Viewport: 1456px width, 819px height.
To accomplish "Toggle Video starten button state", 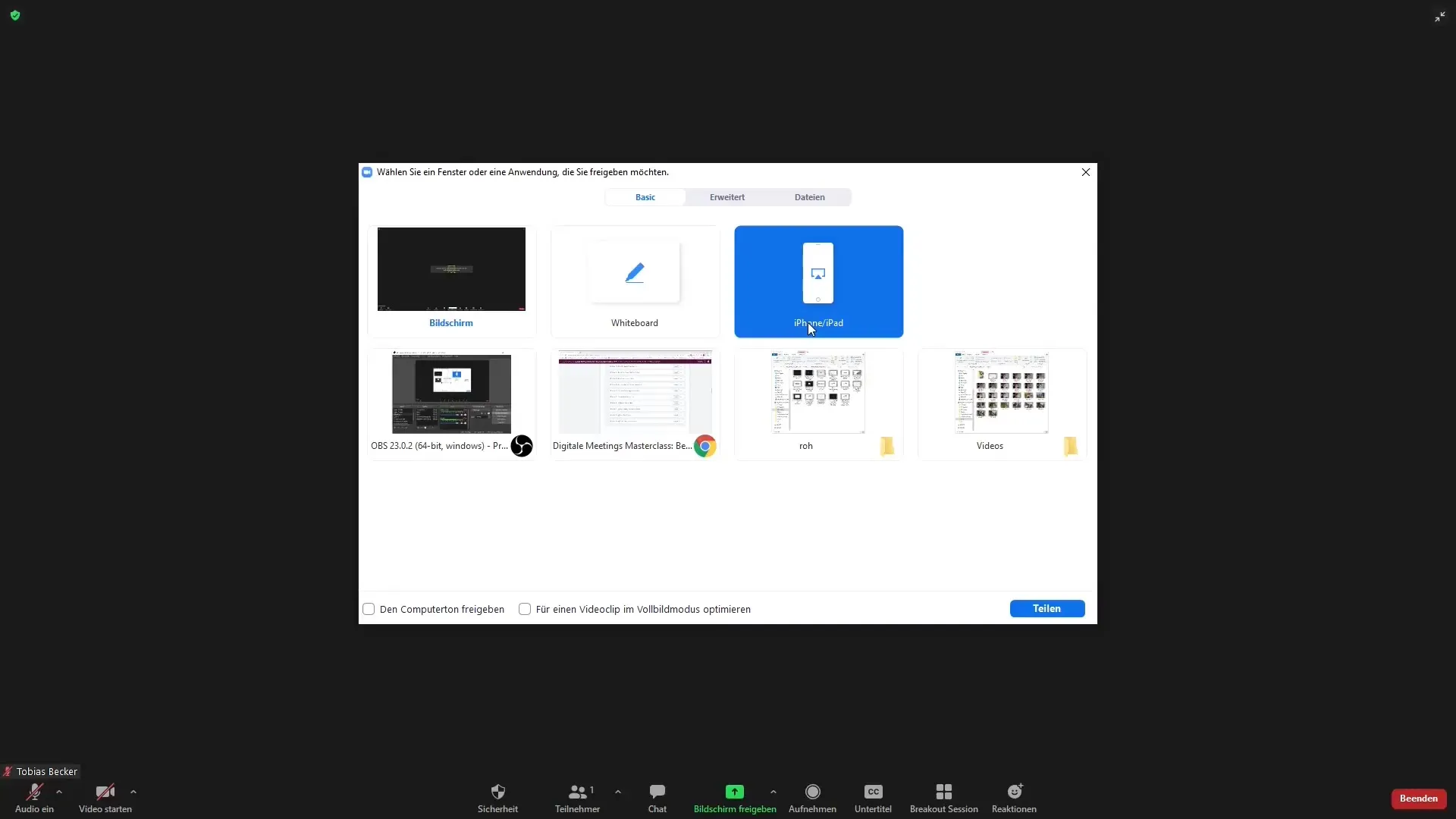I will [104, 797].
